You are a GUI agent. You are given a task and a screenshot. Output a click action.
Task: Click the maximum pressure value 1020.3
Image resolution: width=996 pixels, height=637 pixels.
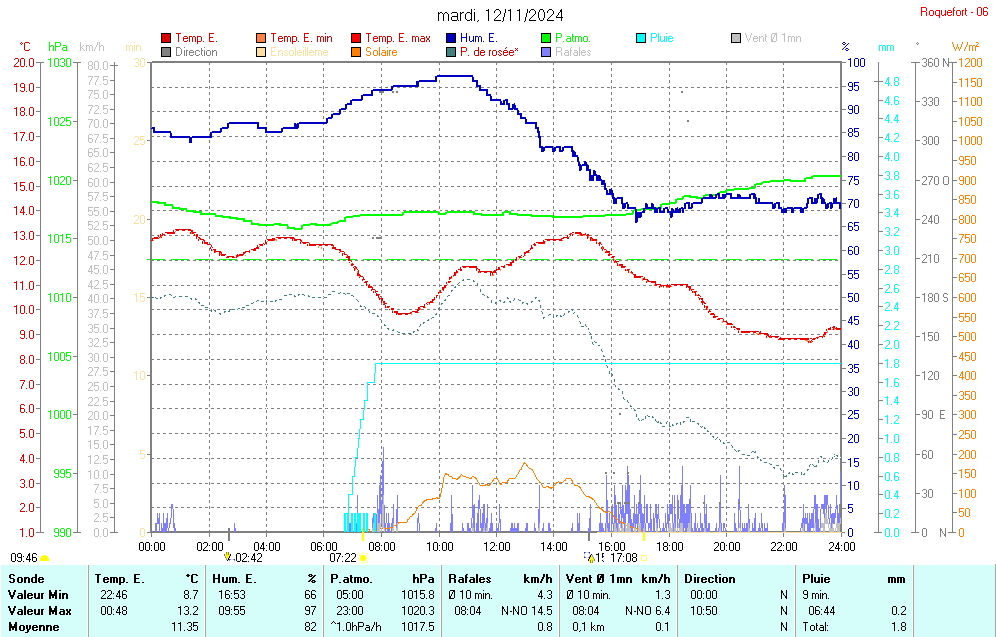coord(418,611)
